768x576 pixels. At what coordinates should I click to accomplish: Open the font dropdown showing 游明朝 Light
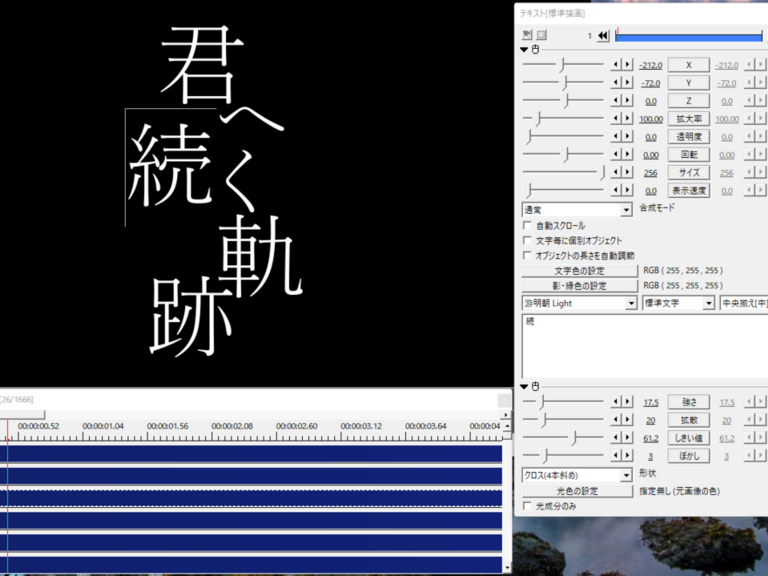pos(579,303)
